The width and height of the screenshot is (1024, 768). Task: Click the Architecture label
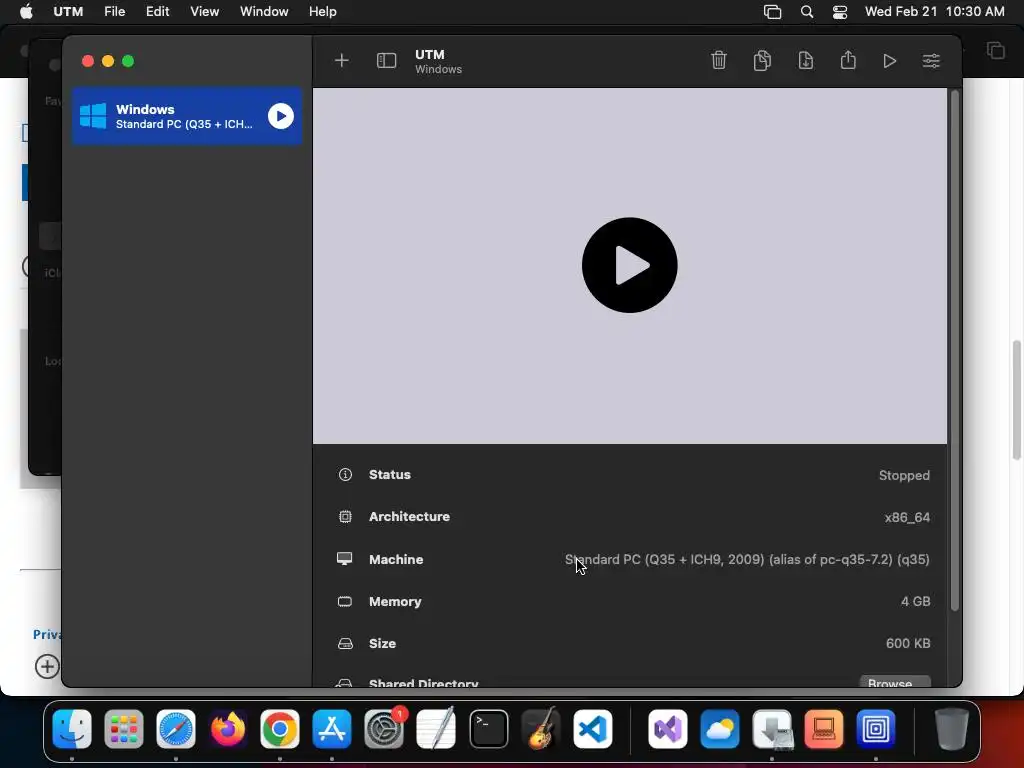[x=409, y=517]
